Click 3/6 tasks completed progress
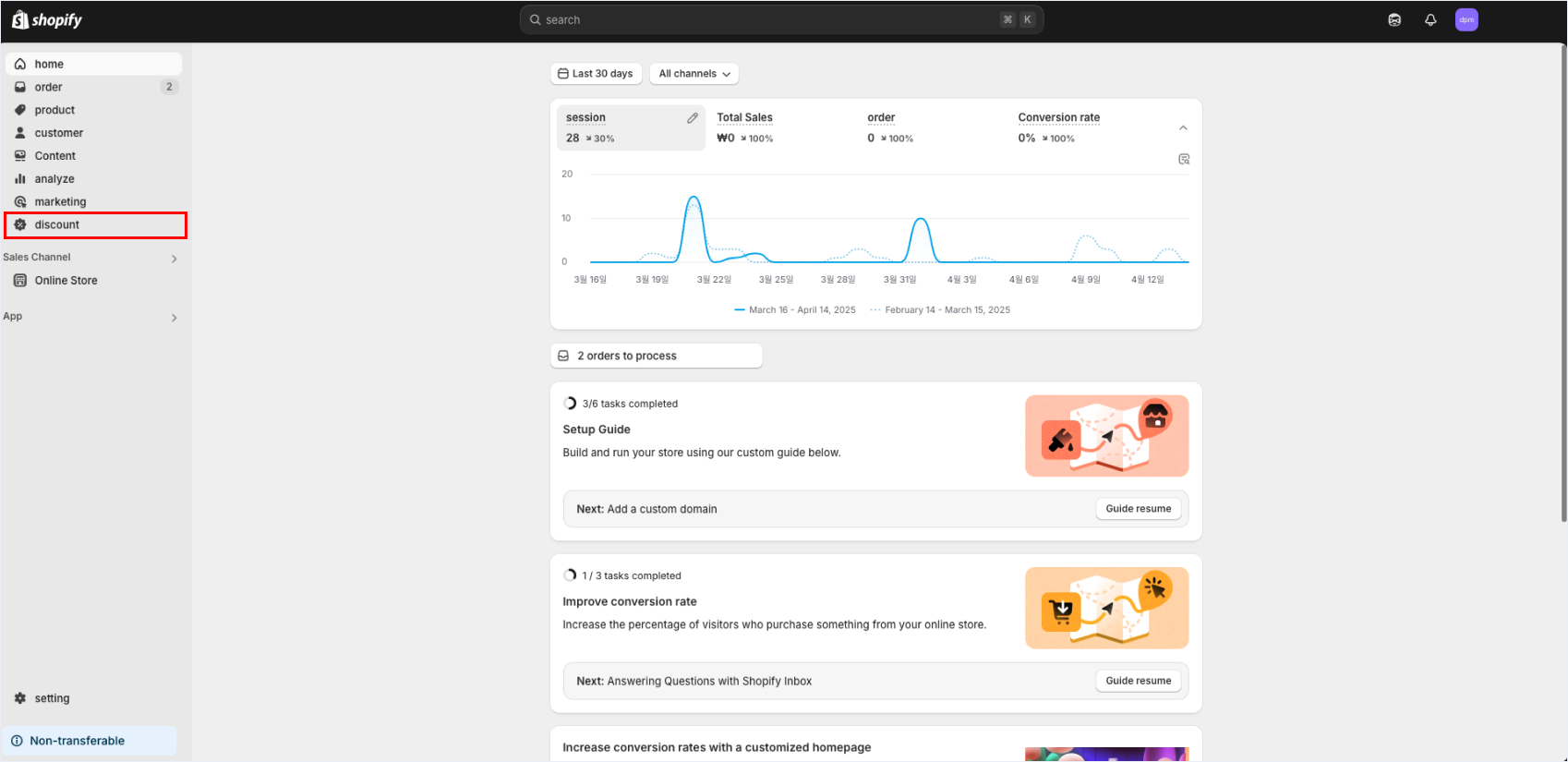The image size is (1568, 762). [621, 404]
